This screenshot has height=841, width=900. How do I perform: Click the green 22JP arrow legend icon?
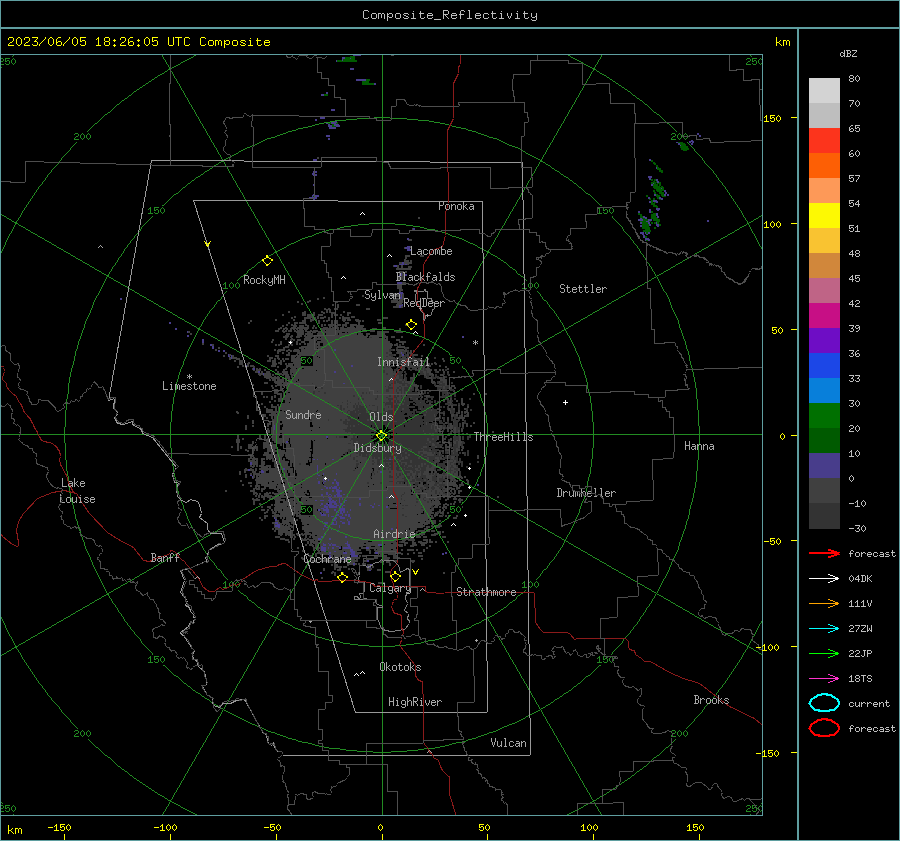824,653
